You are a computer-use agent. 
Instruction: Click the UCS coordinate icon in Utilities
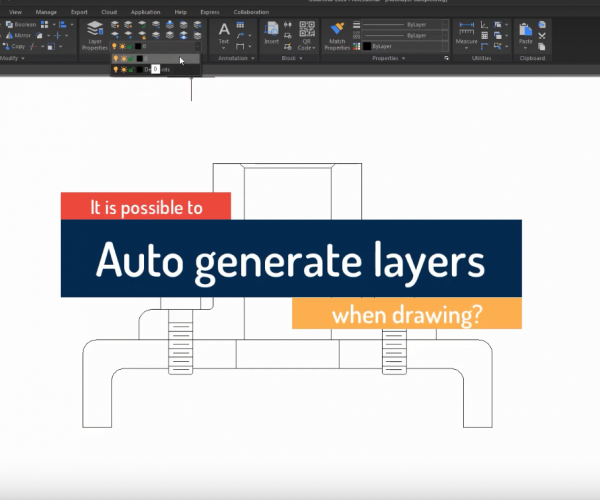484,25
